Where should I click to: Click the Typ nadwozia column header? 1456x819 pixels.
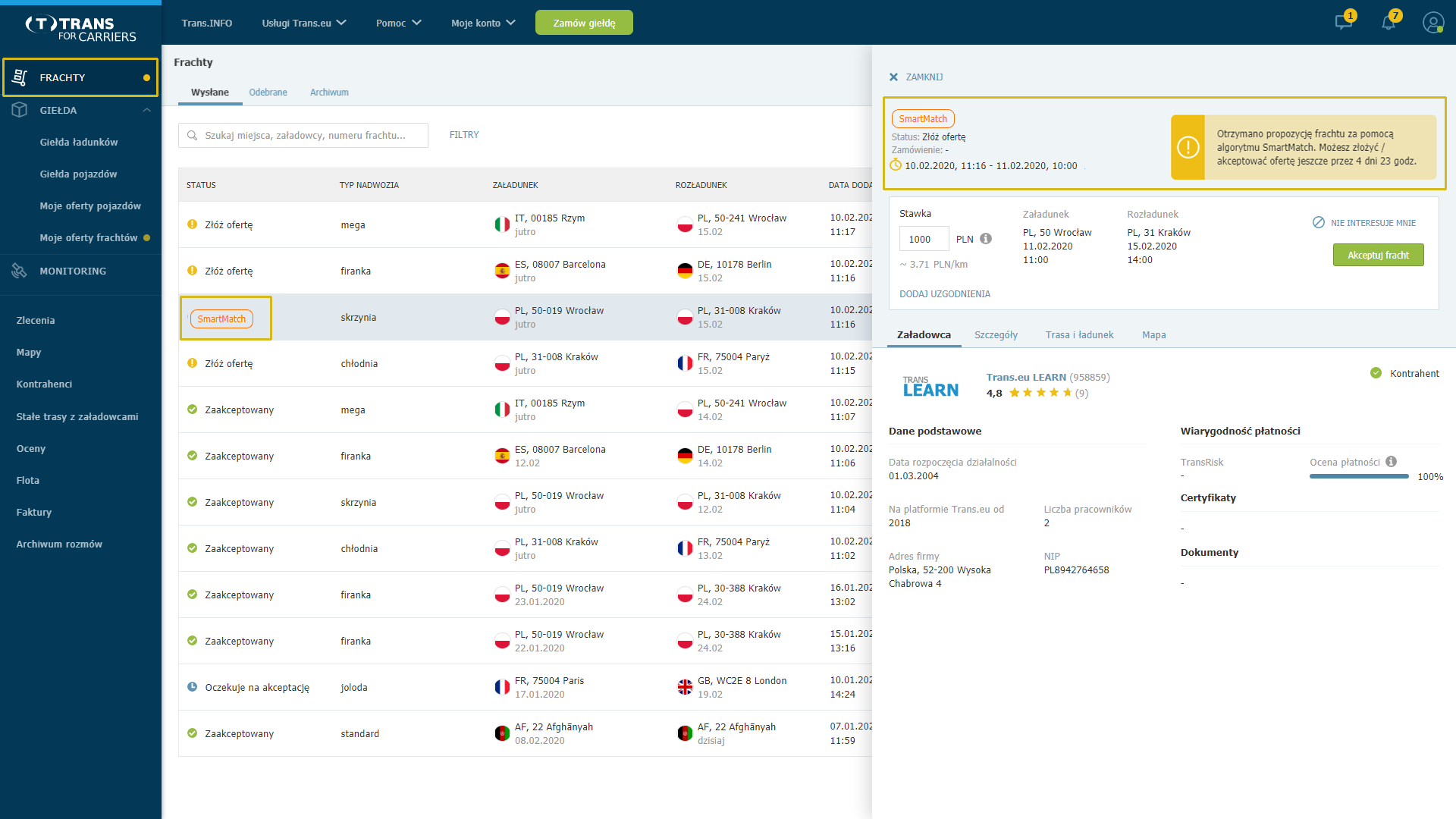pyautogui.click(x=369, y=185)
